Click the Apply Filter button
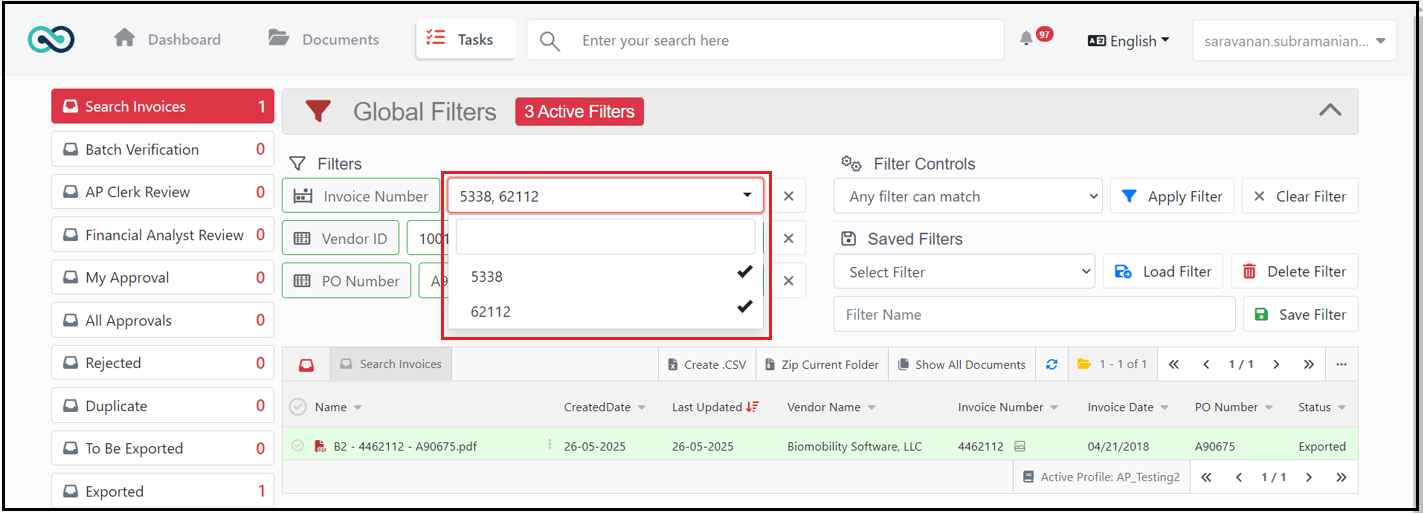 pos(1172,196)
